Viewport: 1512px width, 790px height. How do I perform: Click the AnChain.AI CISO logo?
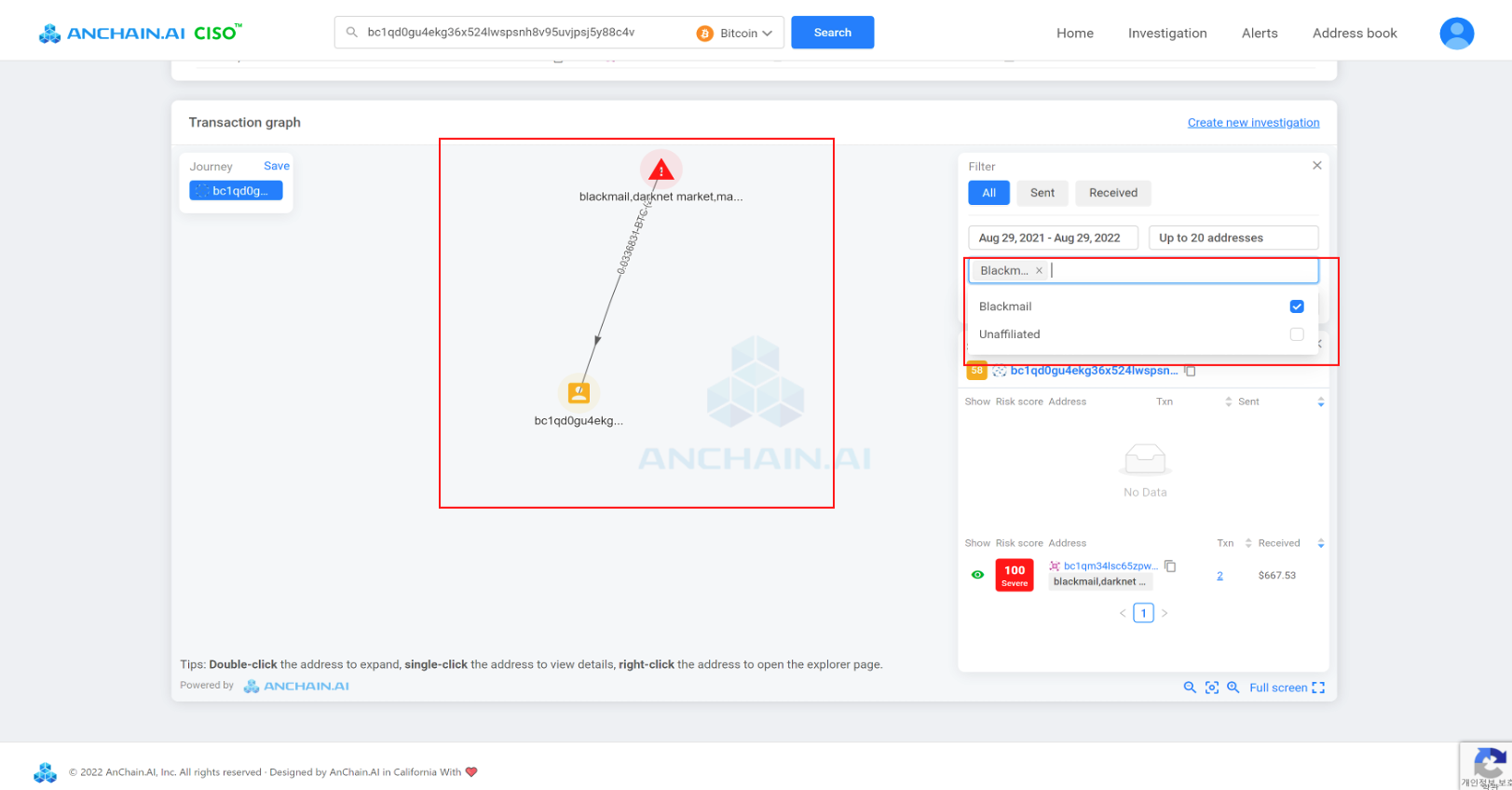pyautogui.click(x=140, y=33)
